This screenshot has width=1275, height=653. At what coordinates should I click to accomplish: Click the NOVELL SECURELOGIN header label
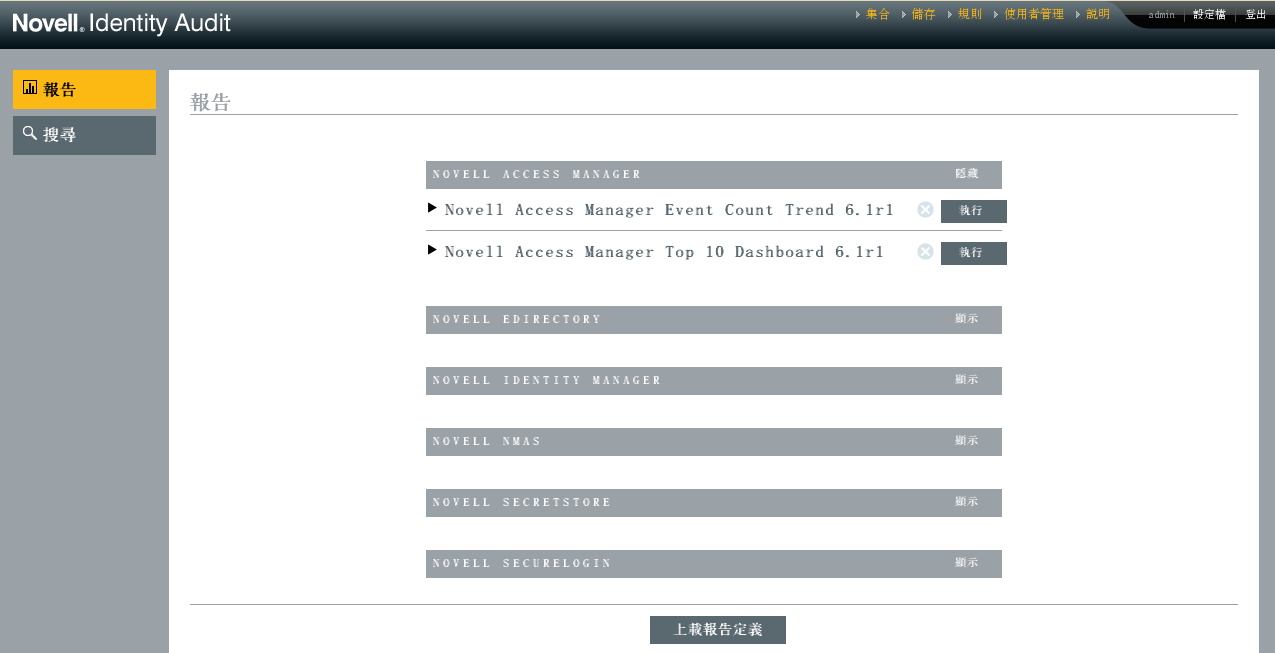522,564
